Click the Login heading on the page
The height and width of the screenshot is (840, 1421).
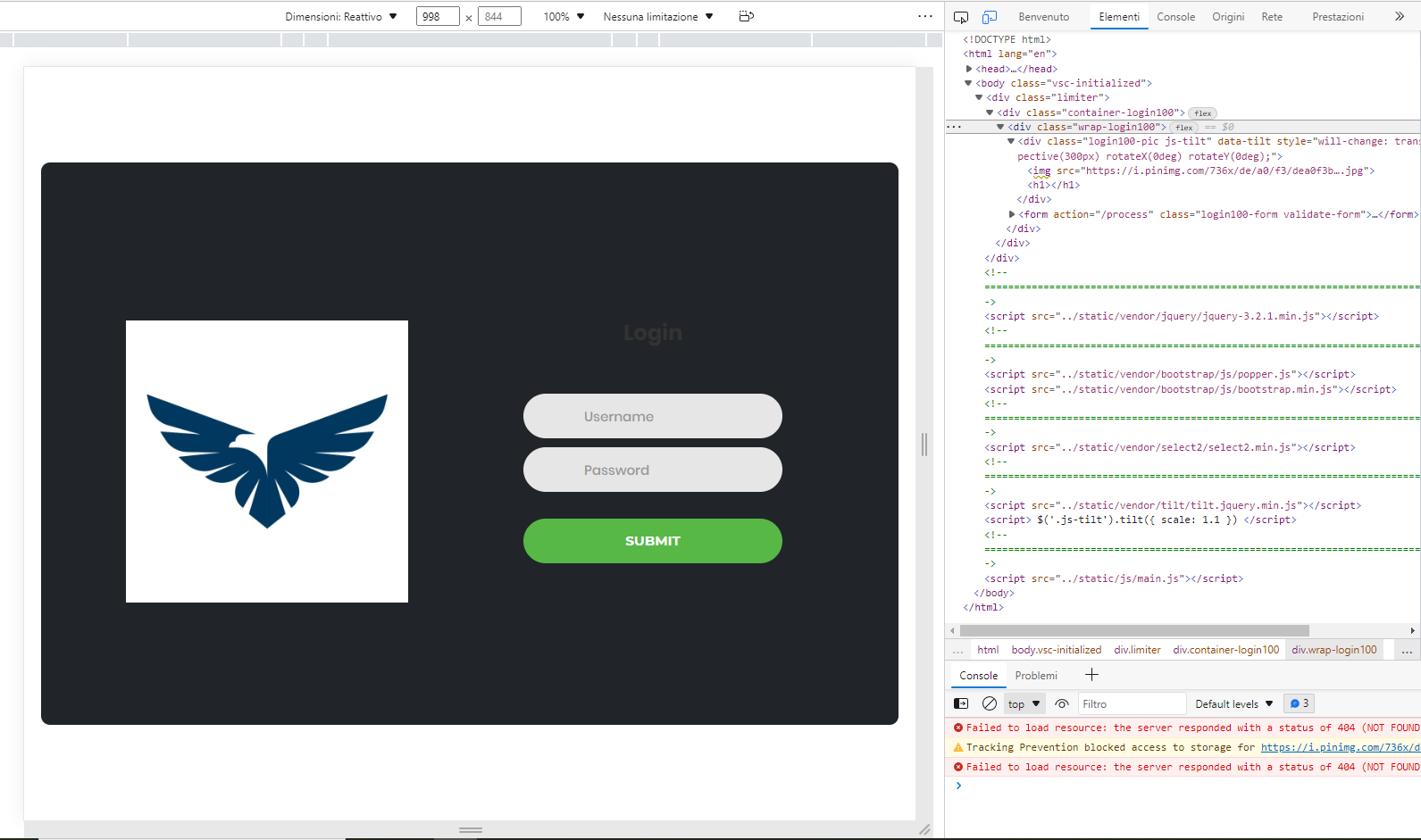coord(653,333)
